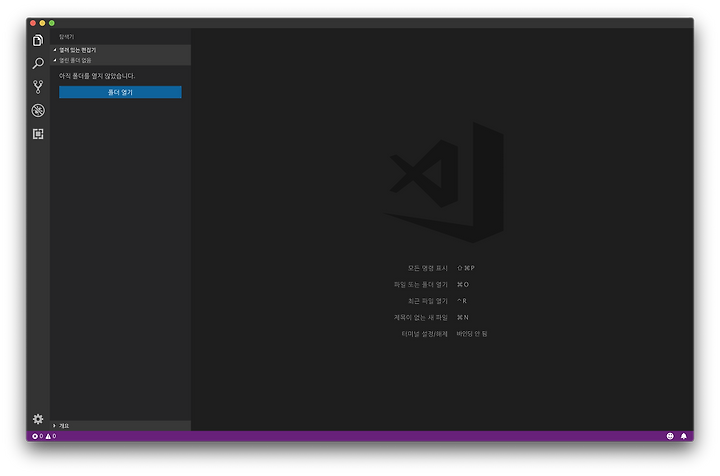Close the window with red button
The image size is (720, 476).
pyautogui.click(x=33, y=23)
